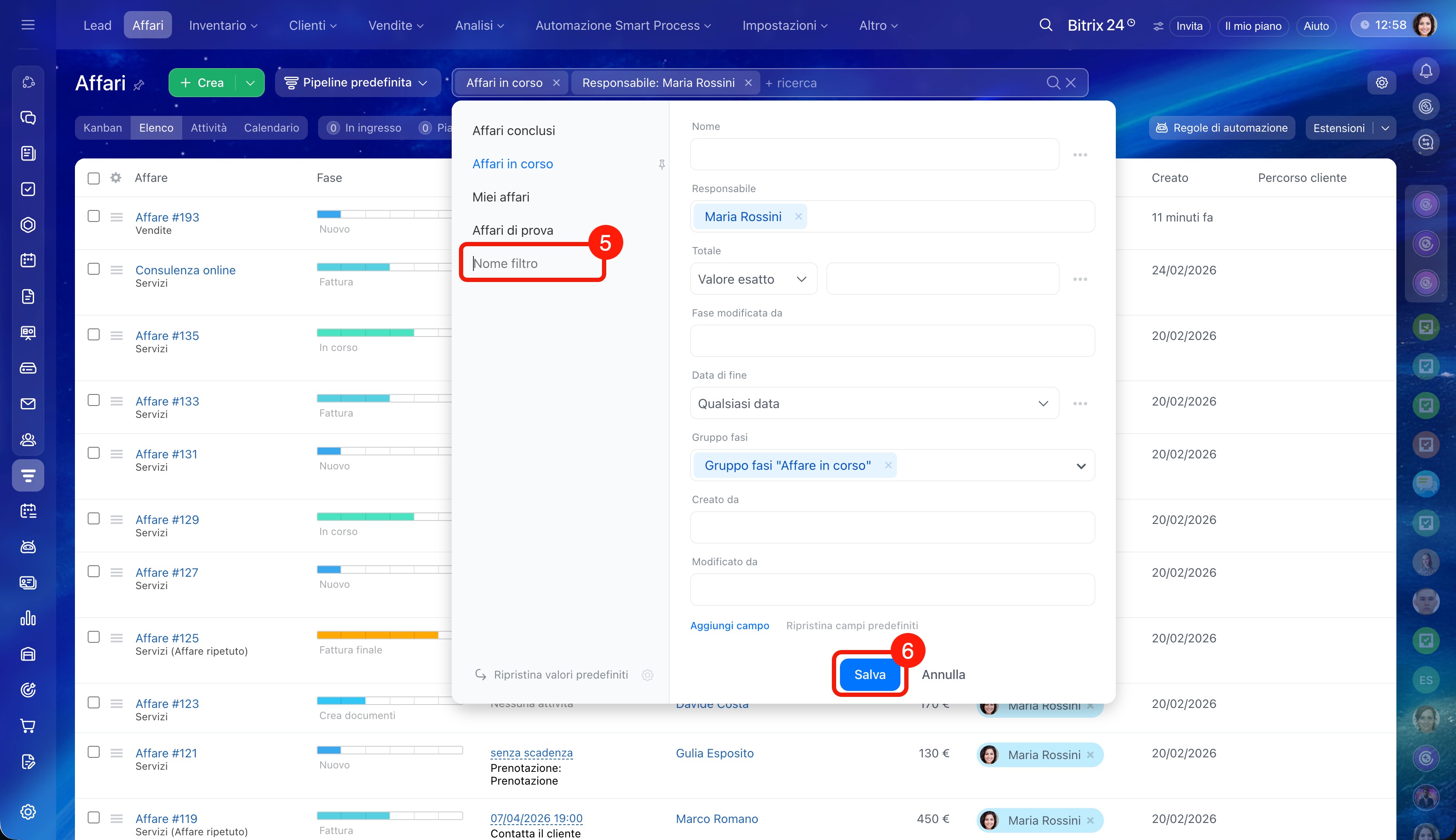The image size is (1456, 840).
Task: Open the hamburger menu icon
Action: click(28, 25)
